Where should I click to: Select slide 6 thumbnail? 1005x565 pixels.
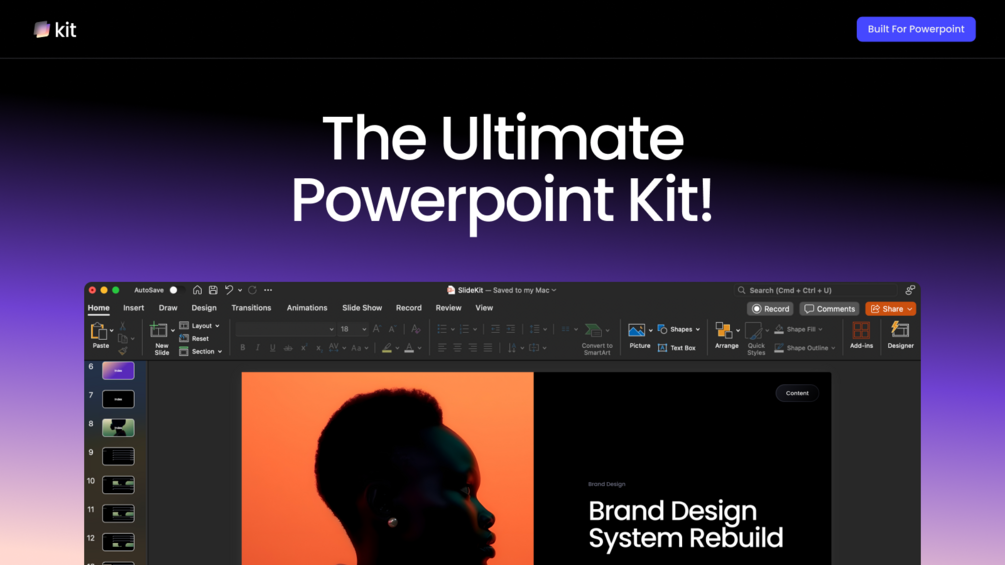pos(118,370)
